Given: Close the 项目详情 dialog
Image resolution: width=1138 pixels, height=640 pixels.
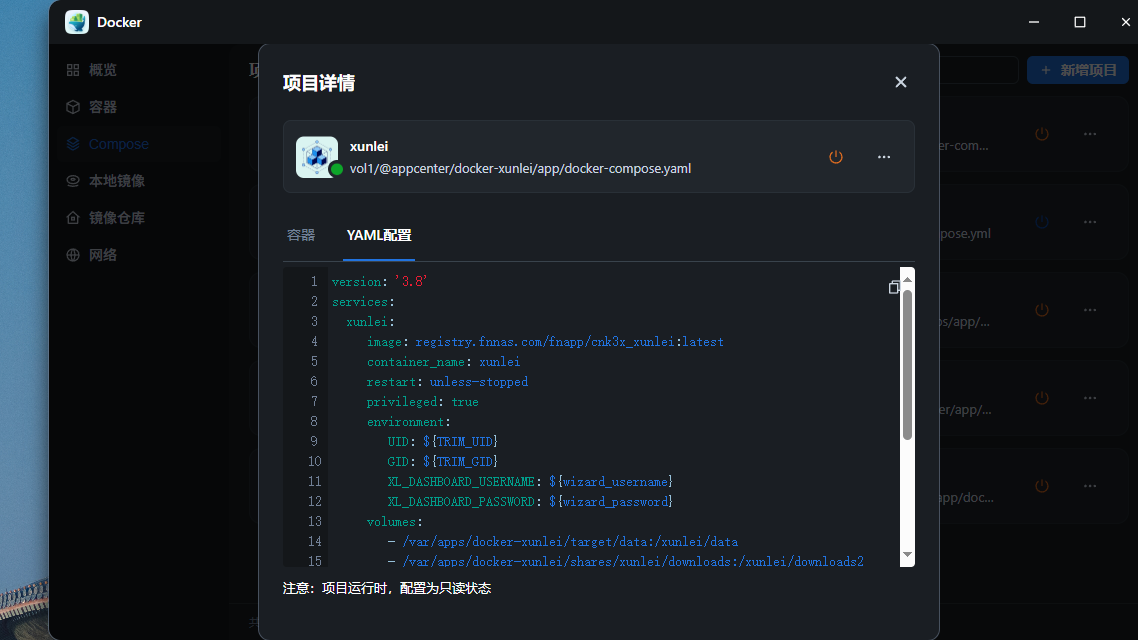Looking at the screenshot, I should point(900,82).
